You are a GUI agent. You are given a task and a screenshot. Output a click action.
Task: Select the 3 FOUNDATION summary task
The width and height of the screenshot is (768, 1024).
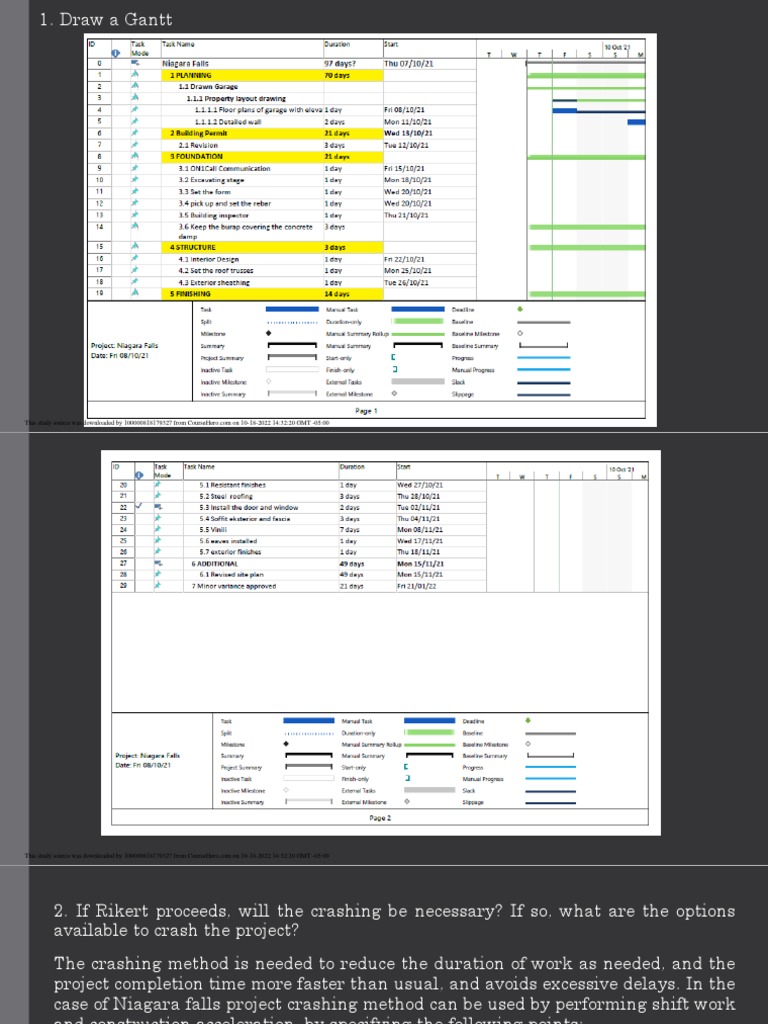click(x=272, y=157)
